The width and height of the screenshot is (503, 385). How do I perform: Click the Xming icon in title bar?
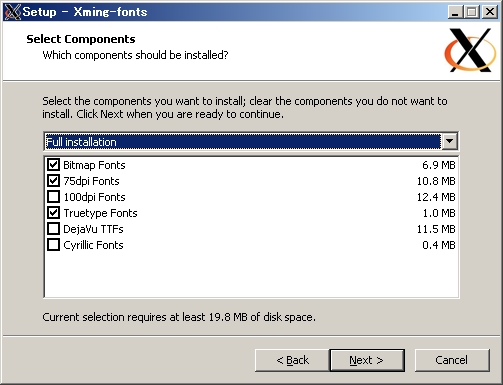point(13,12)
